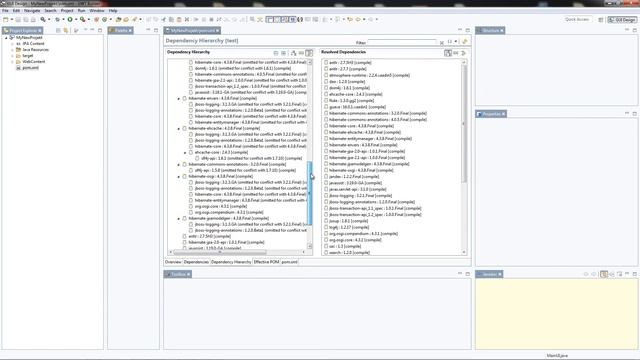Collapse all in Project Explorer toolbar
This screenshot has height=360, width=640.
click(58, 30)
